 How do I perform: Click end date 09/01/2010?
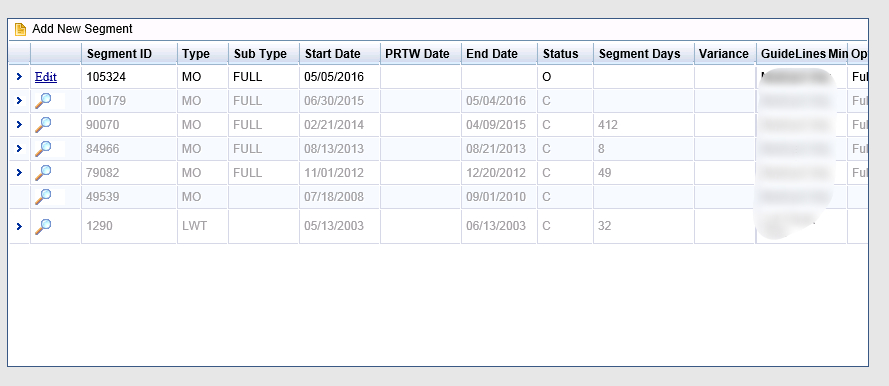click(x=496, y=197)
